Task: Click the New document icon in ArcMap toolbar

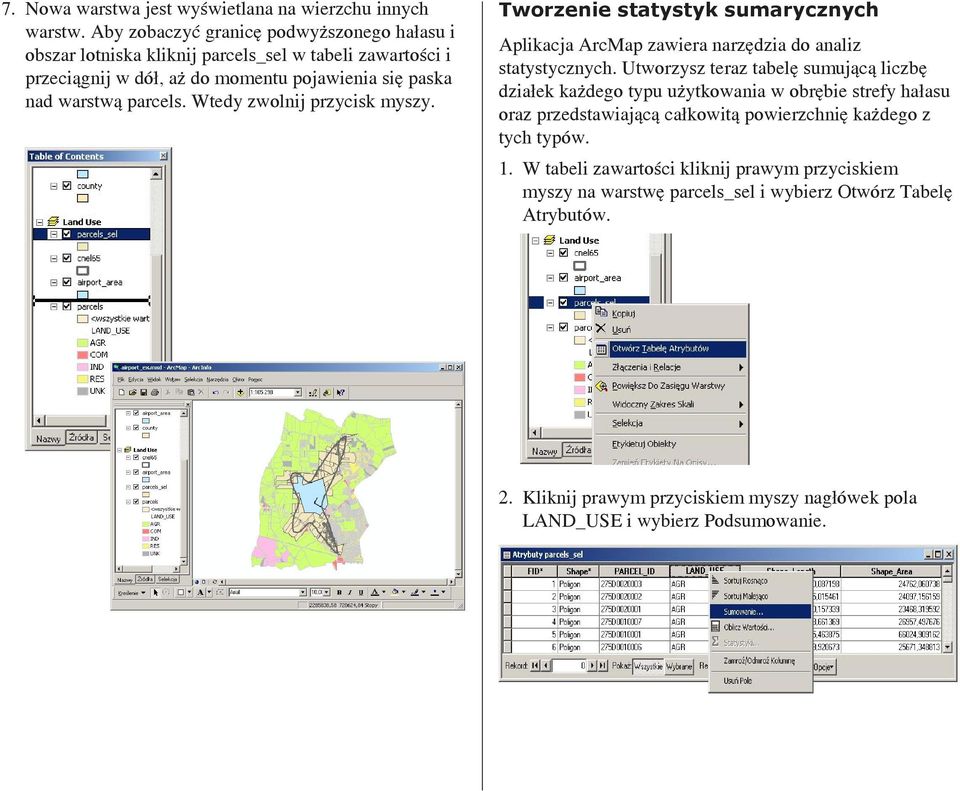Action: click(x=121, y=392)
